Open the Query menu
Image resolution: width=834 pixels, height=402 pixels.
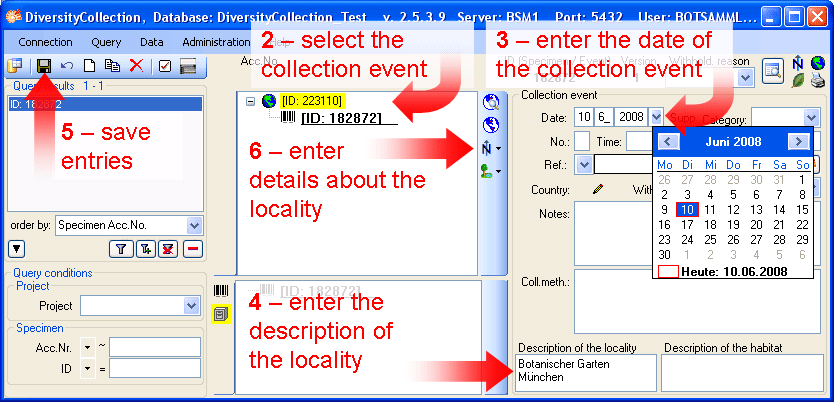pos(106,42)
